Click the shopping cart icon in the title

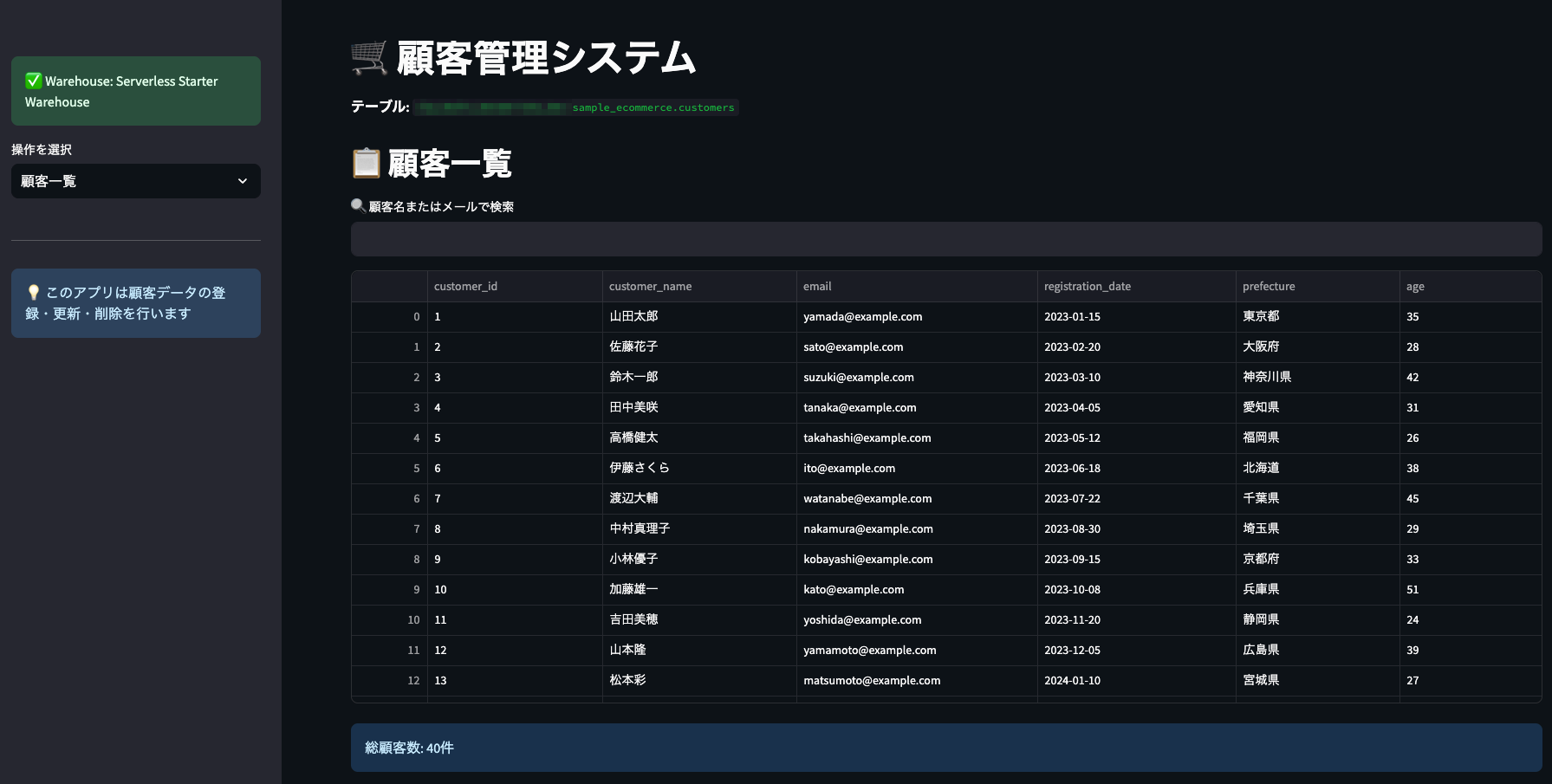369,58
